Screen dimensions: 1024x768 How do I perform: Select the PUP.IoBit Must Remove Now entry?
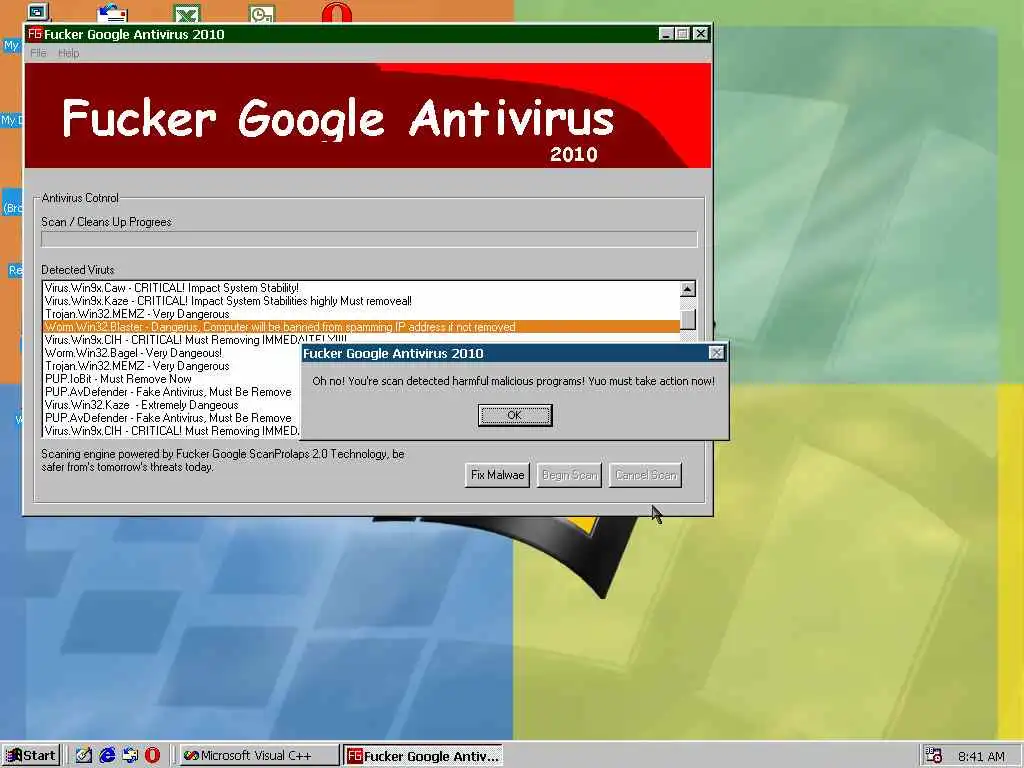pyautogui.click(x=171, y=379)
